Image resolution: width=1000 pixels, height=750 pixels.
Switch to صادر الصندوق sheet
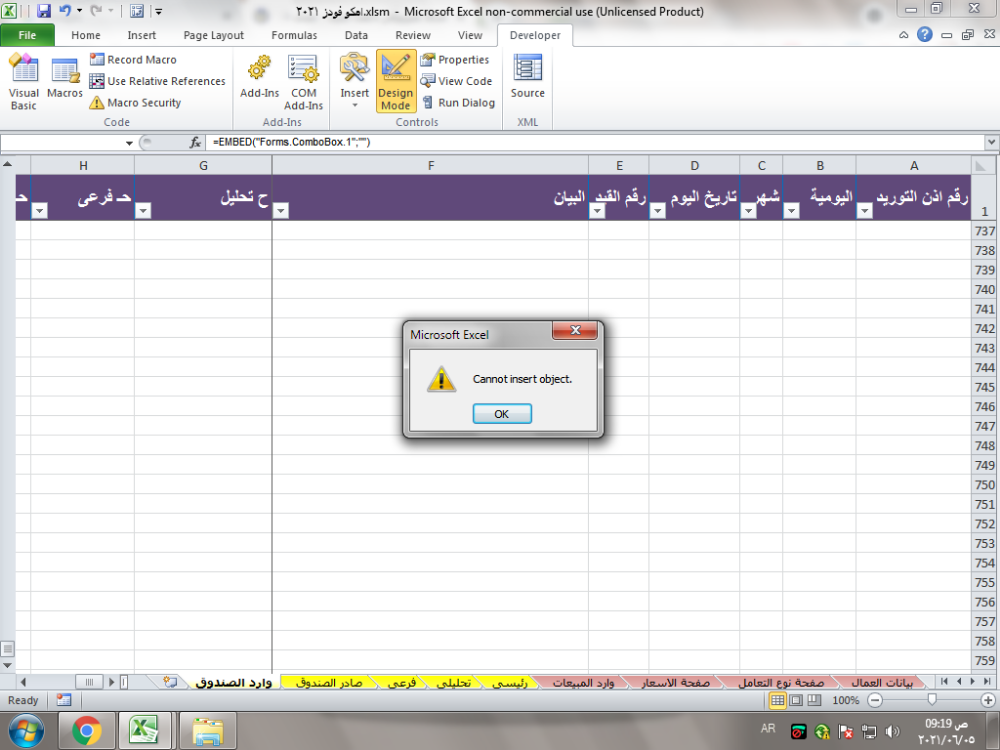329,682
